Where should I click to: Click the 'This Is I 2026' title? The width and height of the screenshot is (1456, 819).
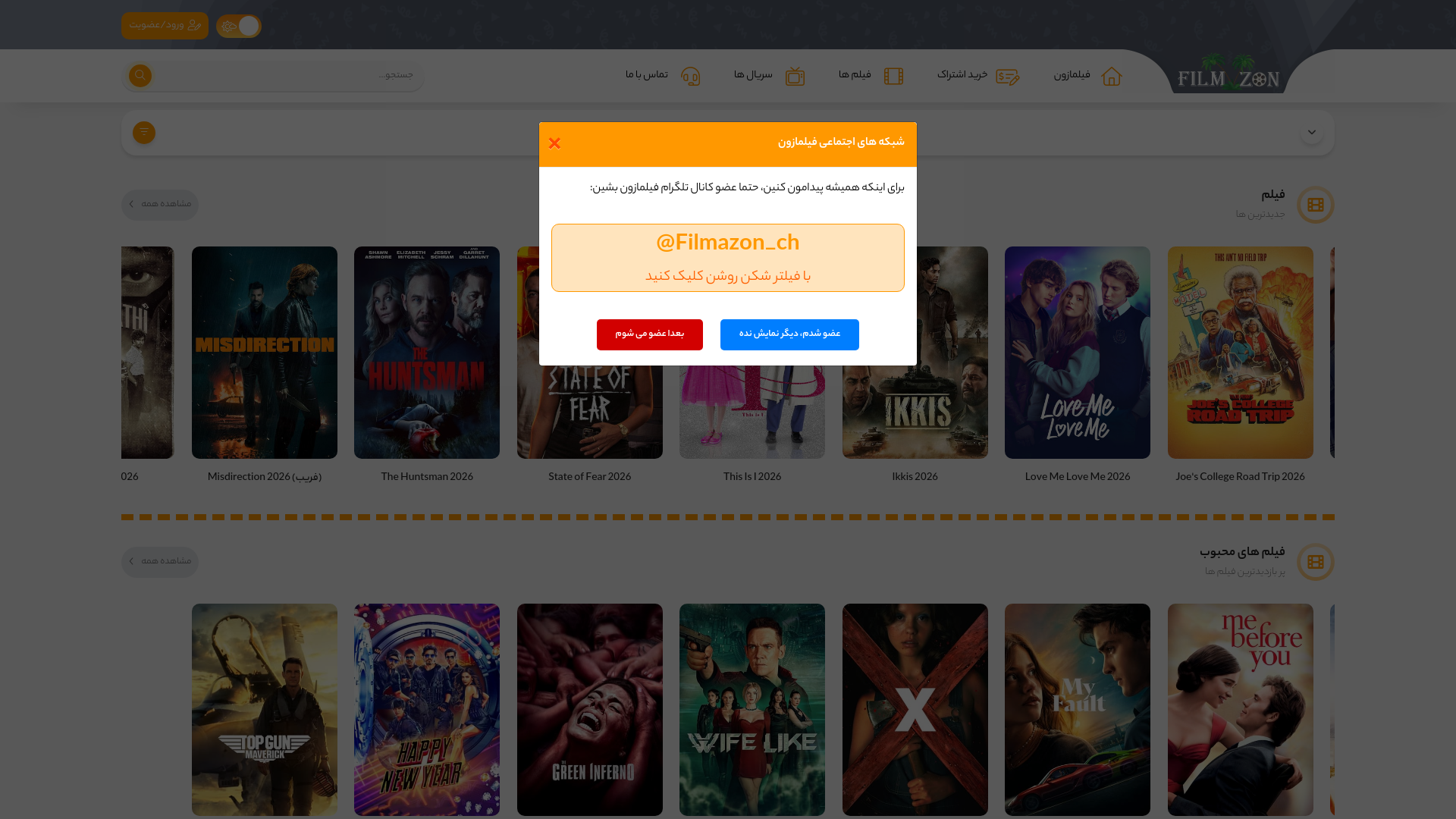click(x=752, y=477)
